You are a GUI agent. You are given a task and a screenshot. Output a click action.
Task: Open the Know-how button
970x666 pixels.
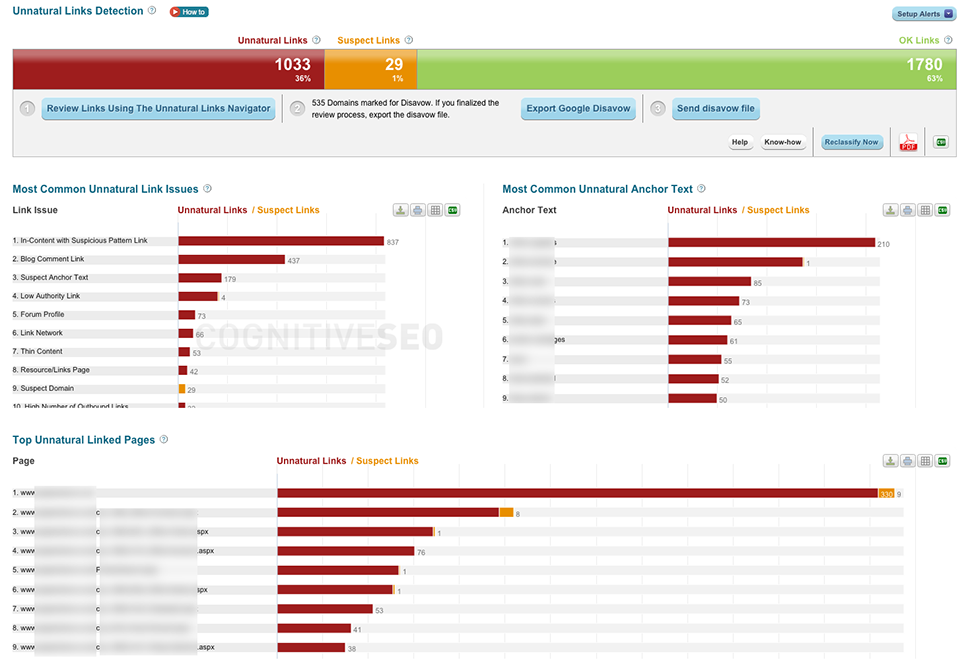(783, 142)
